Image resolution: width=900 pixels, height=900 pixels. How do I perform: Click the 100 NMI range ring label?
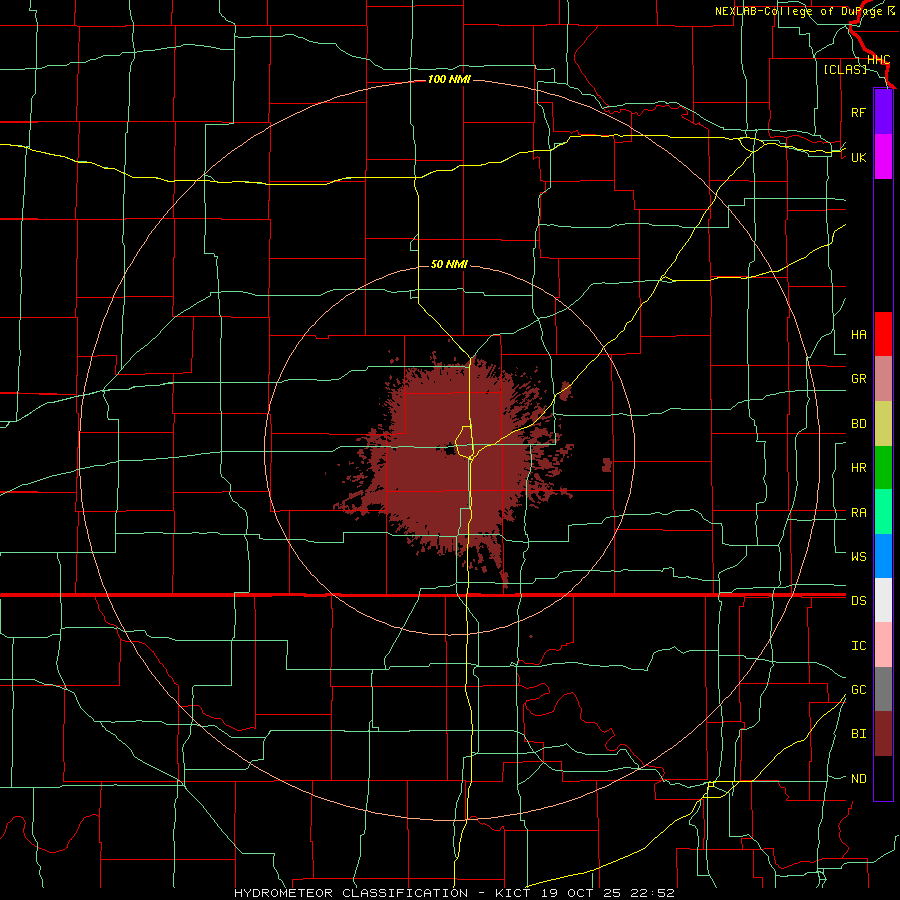click(449, 79)
